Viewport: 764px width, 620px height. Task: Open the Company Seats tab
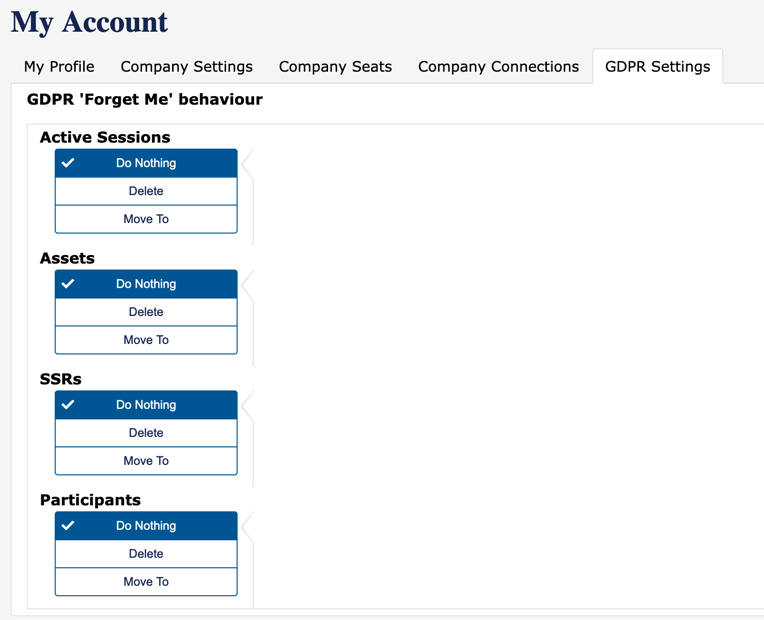click(335, 67)
